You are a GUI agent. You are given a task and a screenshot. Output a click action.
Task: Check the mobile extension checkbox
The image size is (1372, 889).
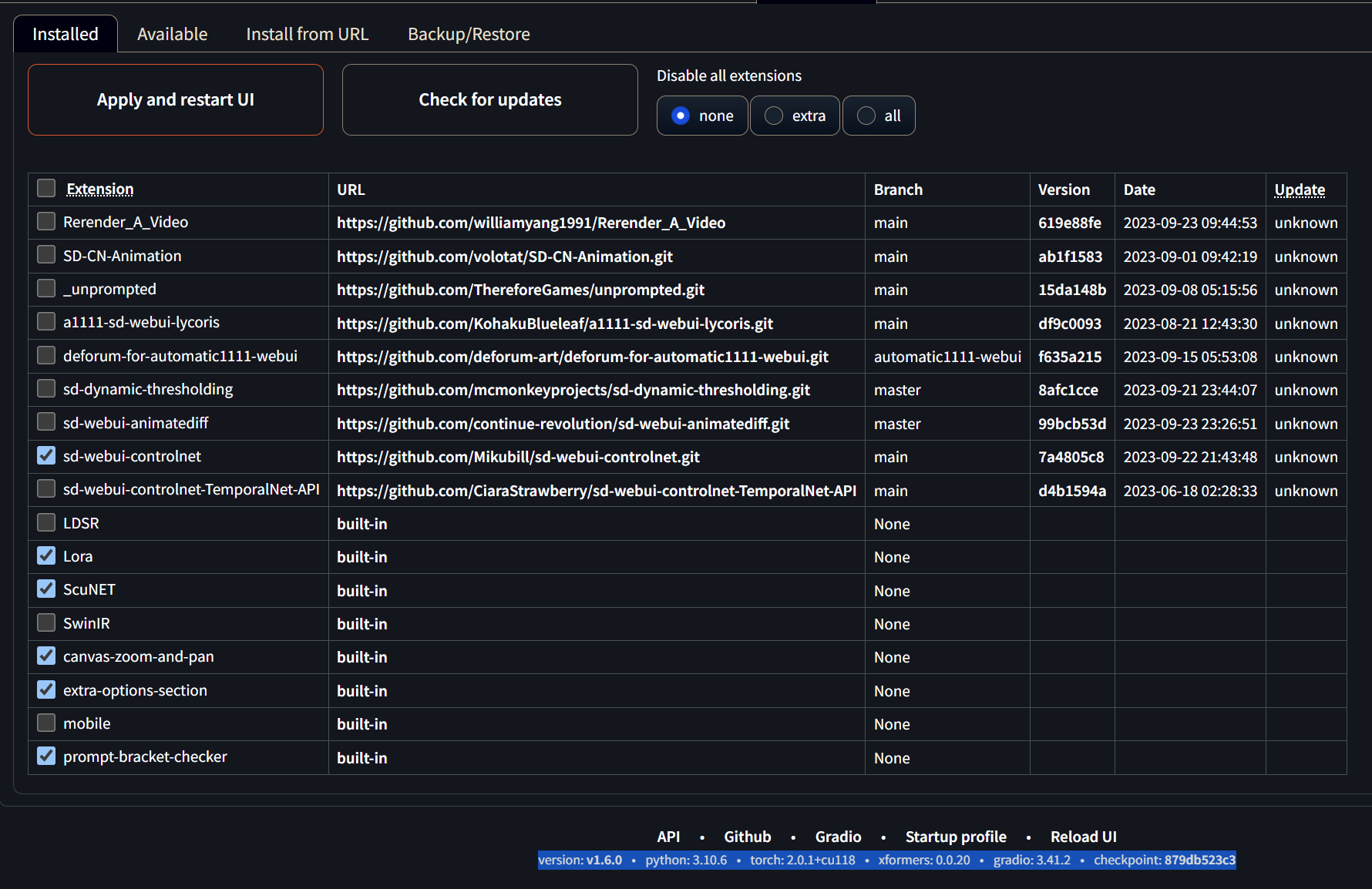(x=45, y=723)
